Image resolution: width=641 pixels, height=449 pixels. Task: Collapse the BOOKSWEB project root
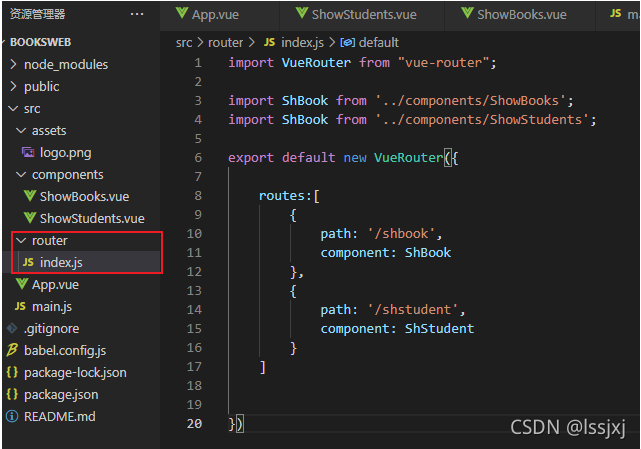(x=40, y=42)
